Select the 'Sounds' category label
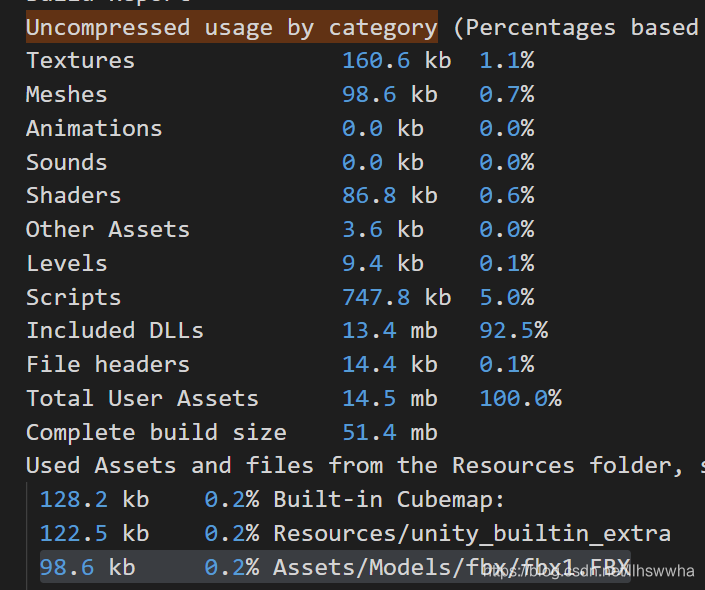705x590 pixels. pyautogui.click(x=67, y=162)
